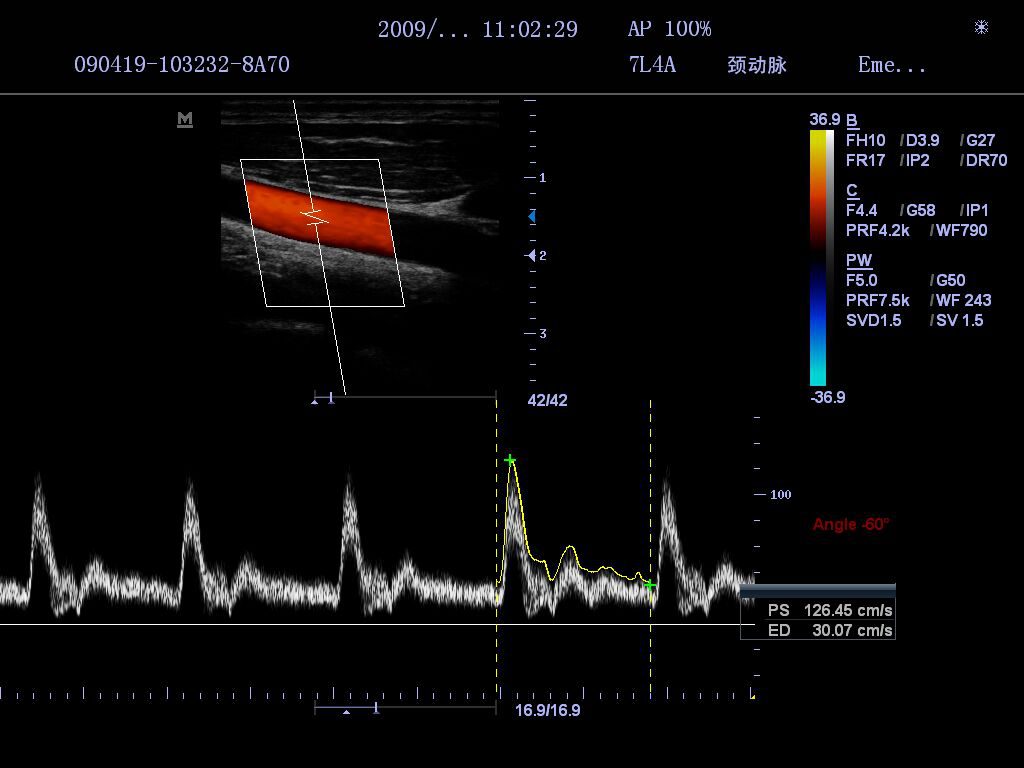Click the depth marker arrow at 2
The image size is (1024, 768).
pos(531,256)
